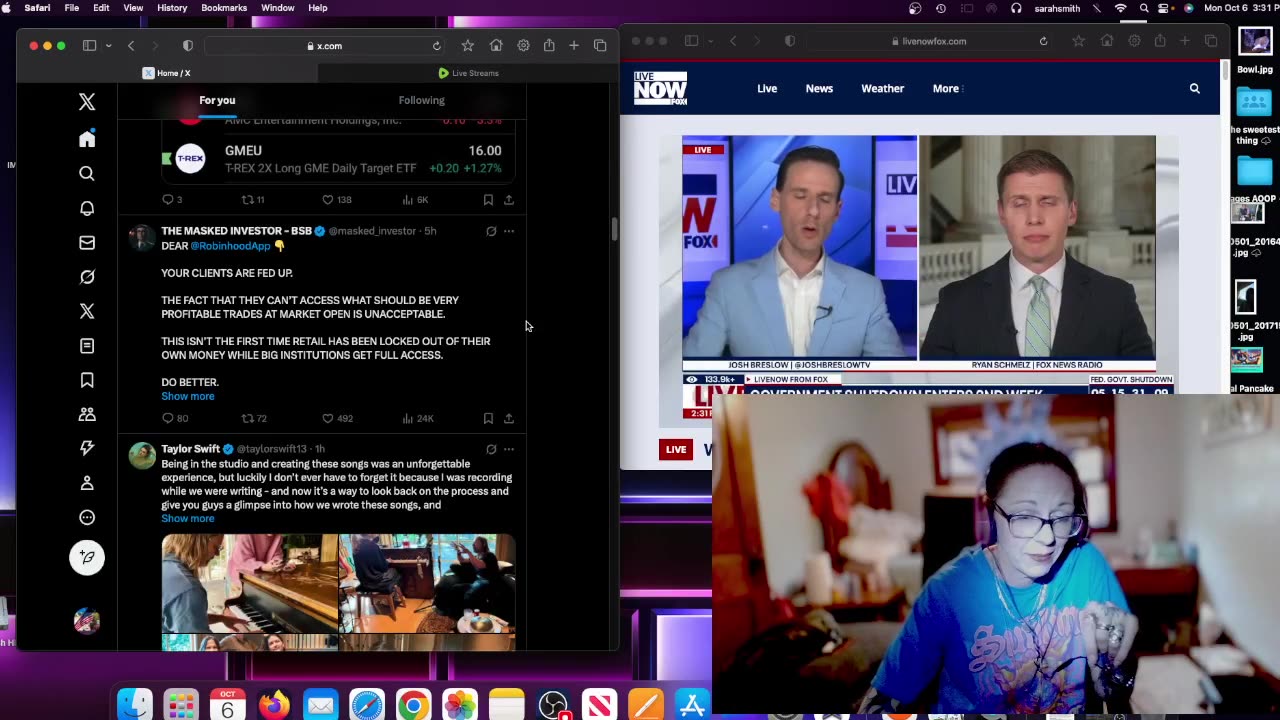1280x720 pixels.
Task: Switch to the Following tab on X
Action: pyautogui.click(x=422, y=100)
